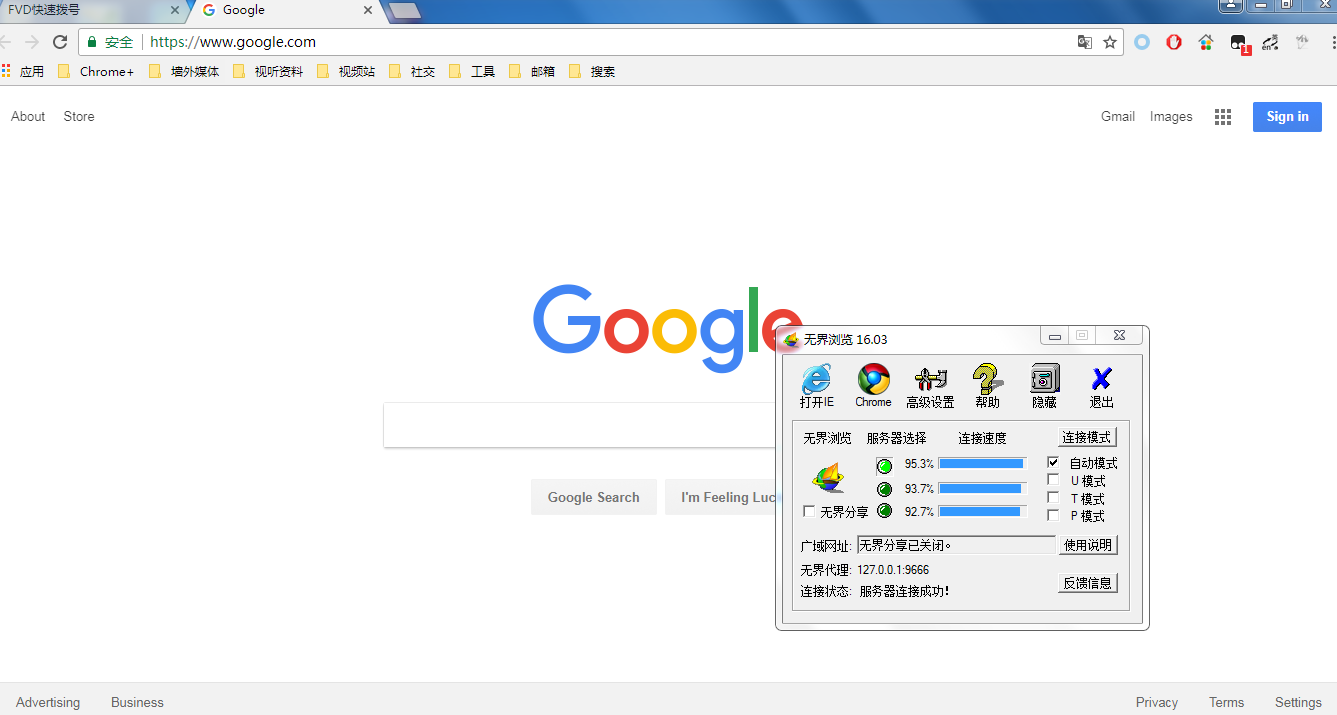Click the Google Search button
This screenshot has height=715, width=1337.
click(x=593, y=497)
